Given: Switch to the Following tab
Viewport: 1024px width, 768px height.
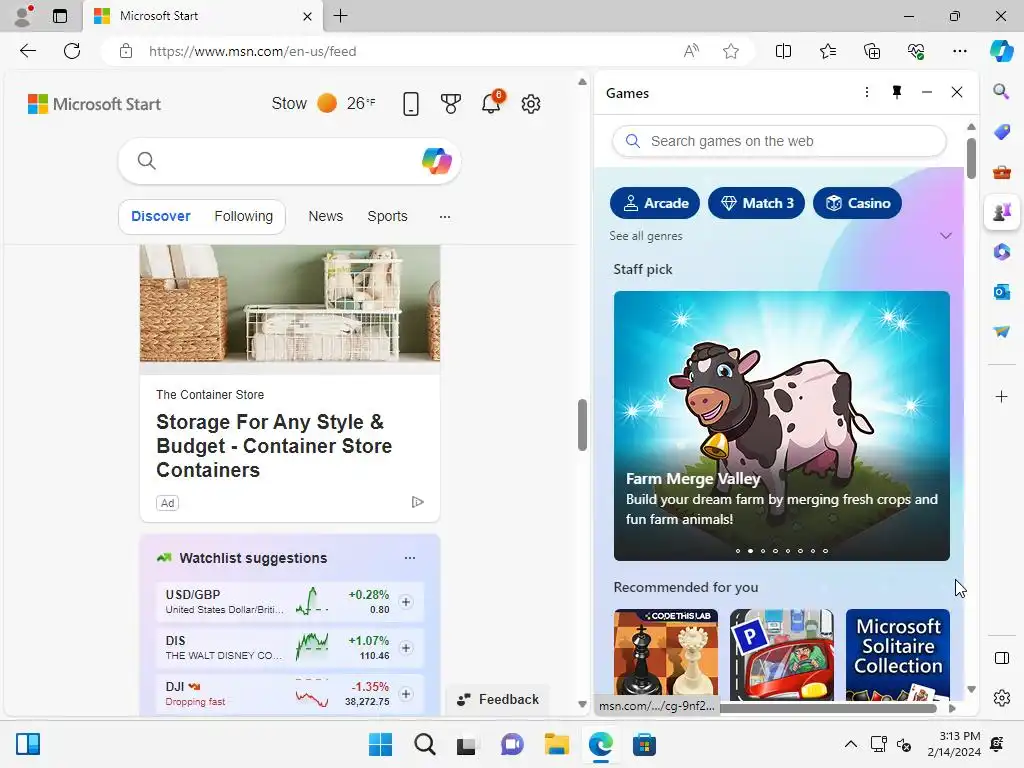Looking at the screenshot, I should (x=244, y=216).
